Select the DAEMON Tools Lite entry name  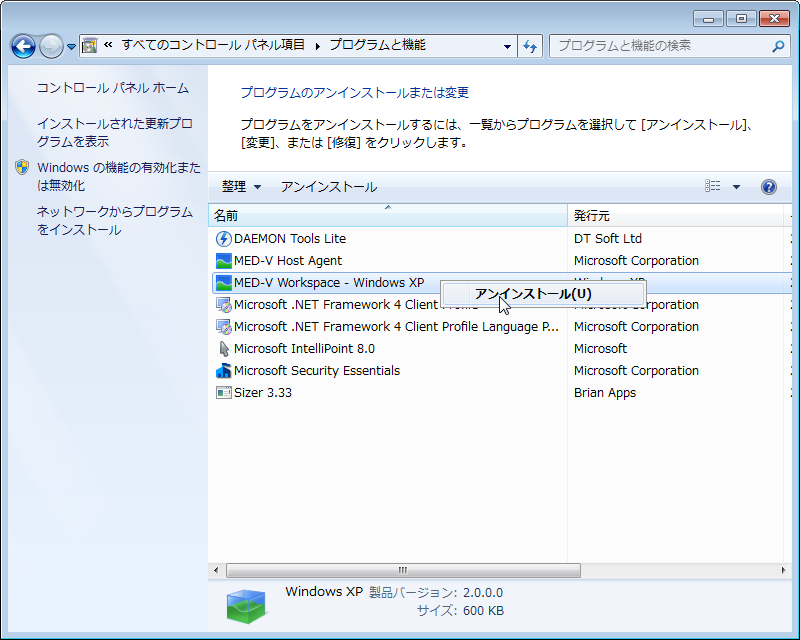click(x=290, y=239)
